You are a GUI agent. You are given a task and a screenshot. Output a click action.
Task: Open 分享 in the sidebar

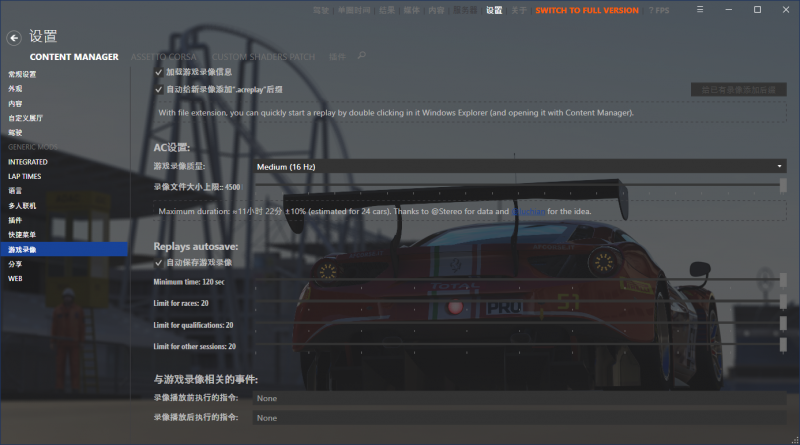click(x=15, y=264)
